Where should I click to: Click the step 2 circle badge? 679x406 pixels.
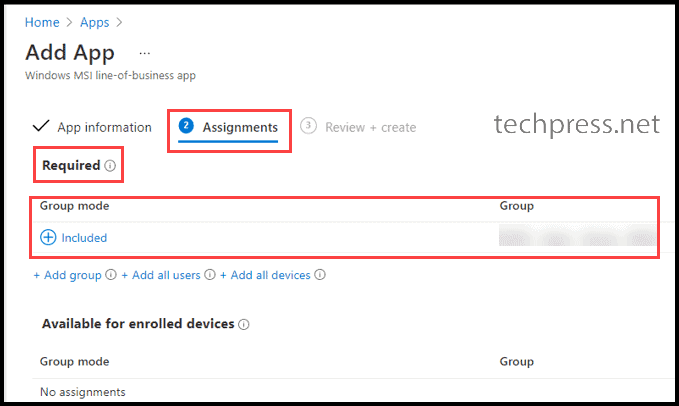186,126
